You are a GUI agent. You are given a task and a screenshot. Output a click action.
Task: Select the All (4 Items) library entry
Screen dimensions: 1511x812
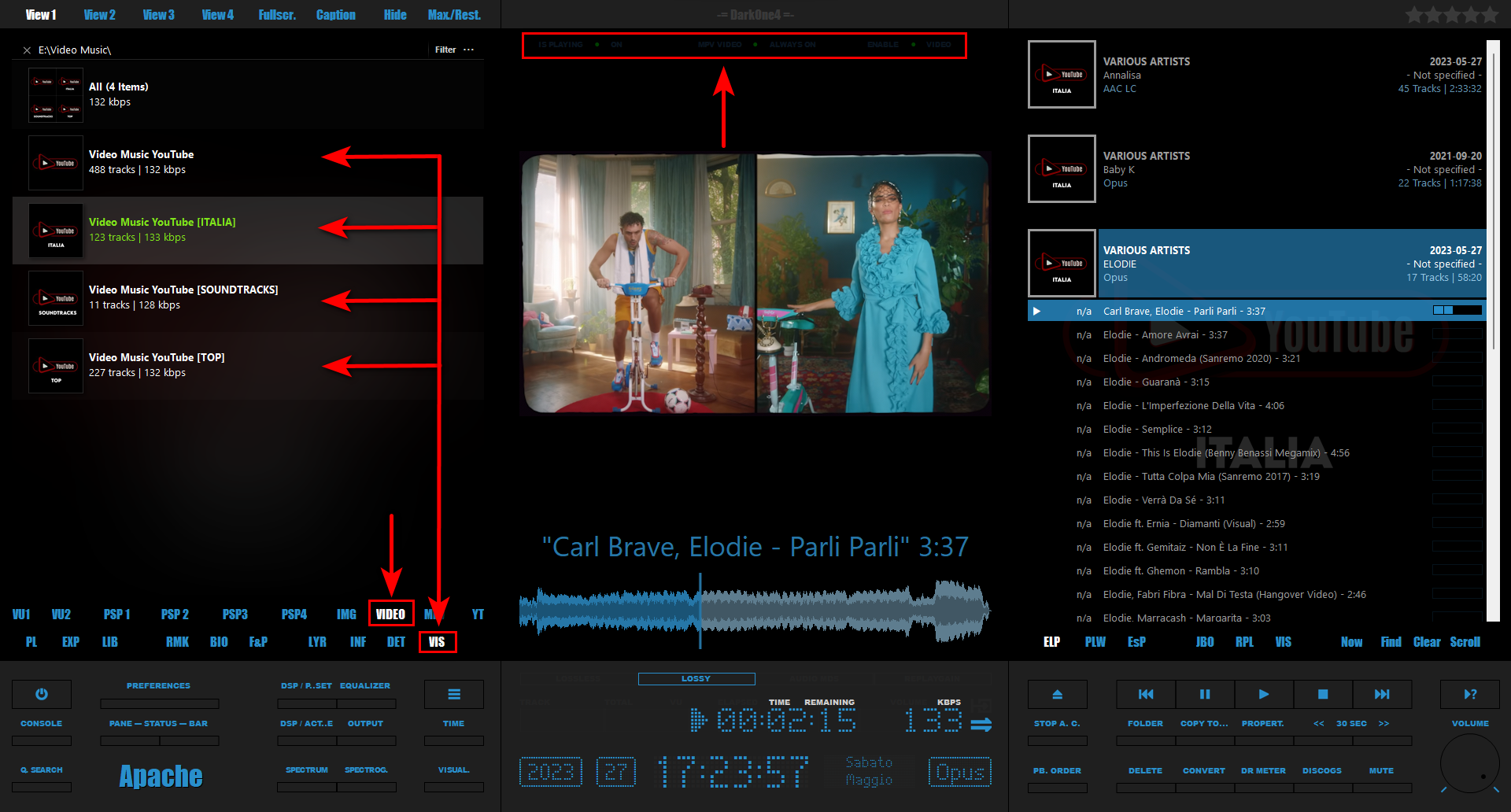point(248,95)
